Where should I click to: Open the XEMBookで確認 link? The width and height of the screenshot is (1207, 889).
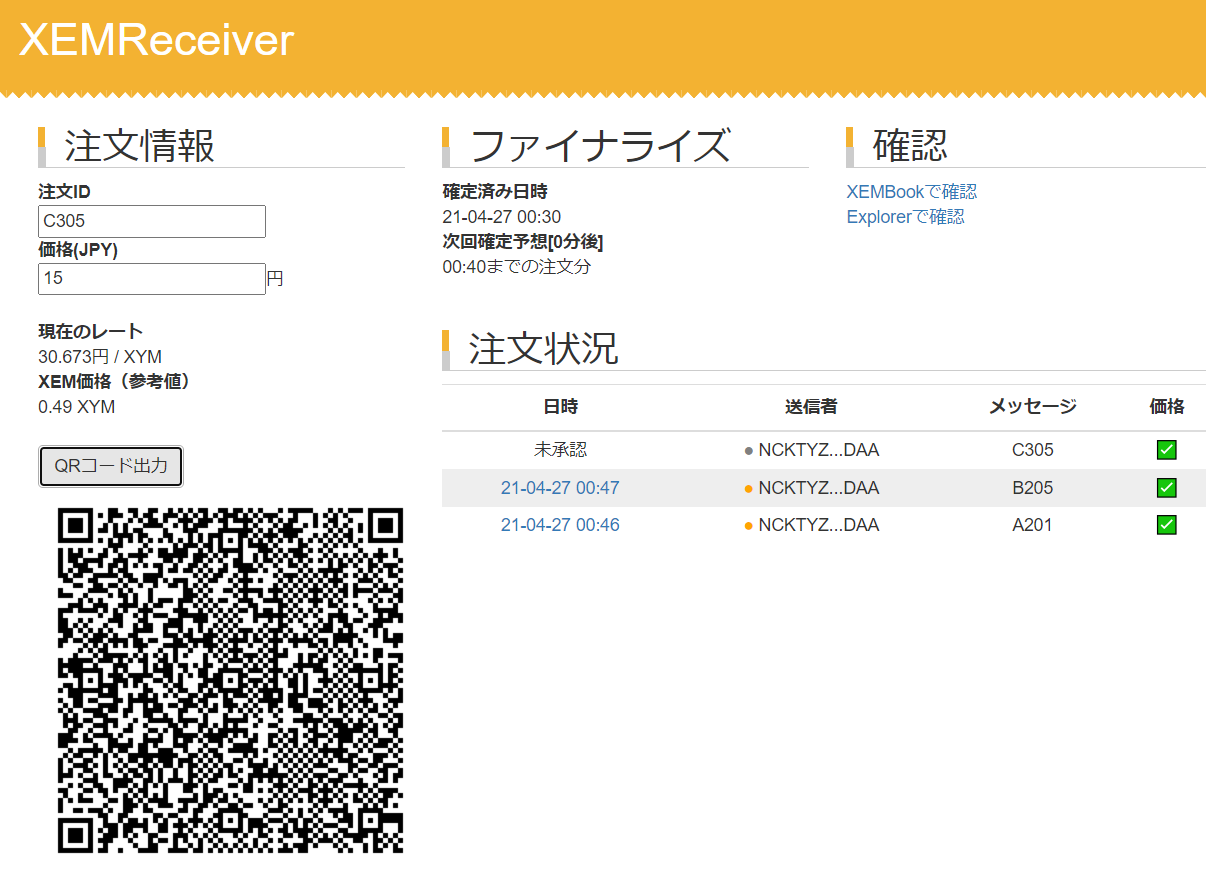[912, 192]
